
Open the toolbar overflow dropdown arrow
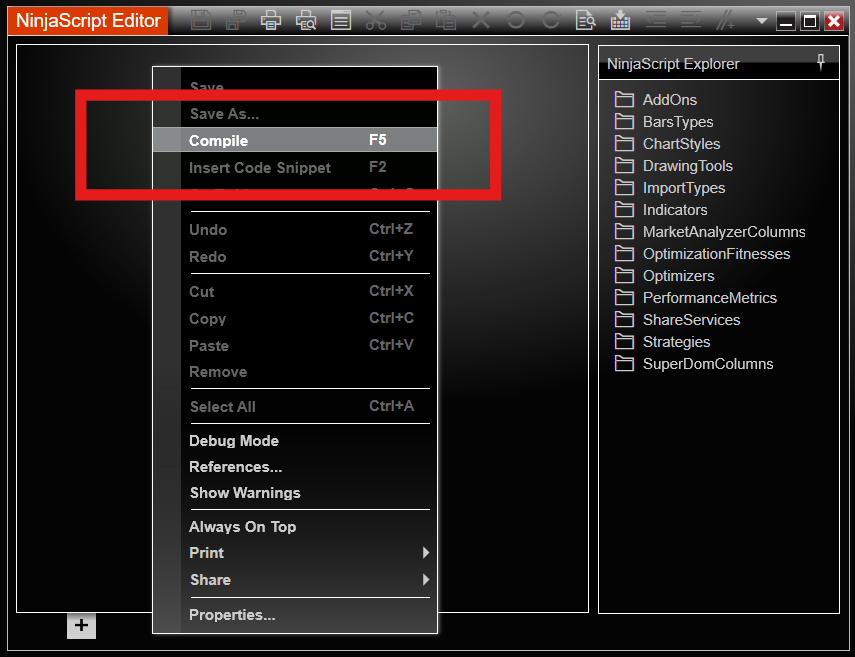(x=762, y=21)
